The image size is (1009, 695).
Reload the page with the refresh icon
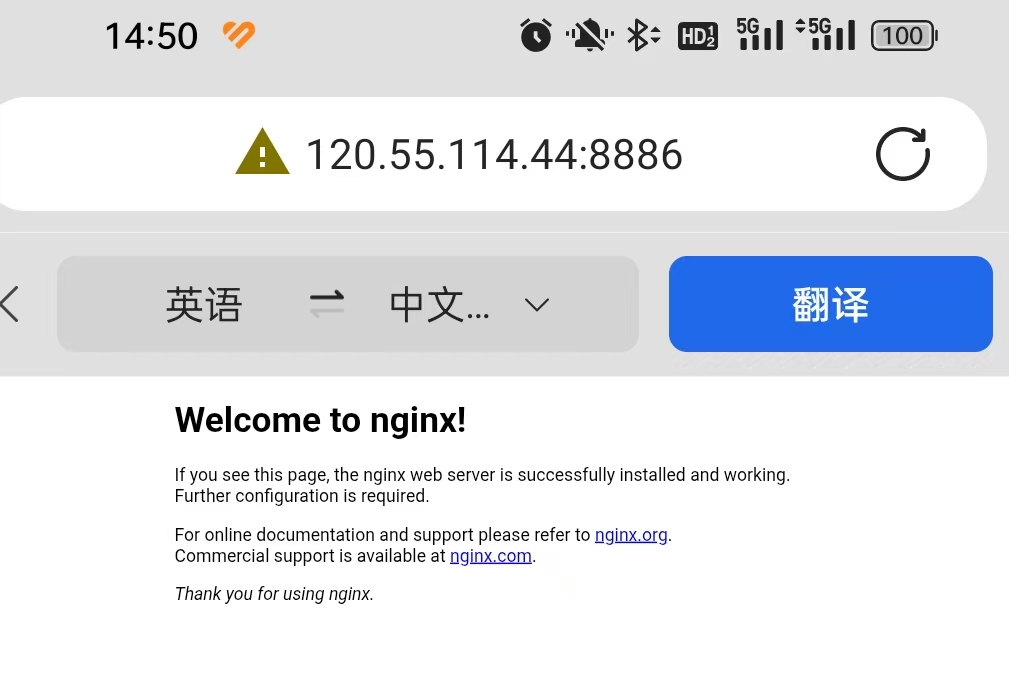coord(903,154)
